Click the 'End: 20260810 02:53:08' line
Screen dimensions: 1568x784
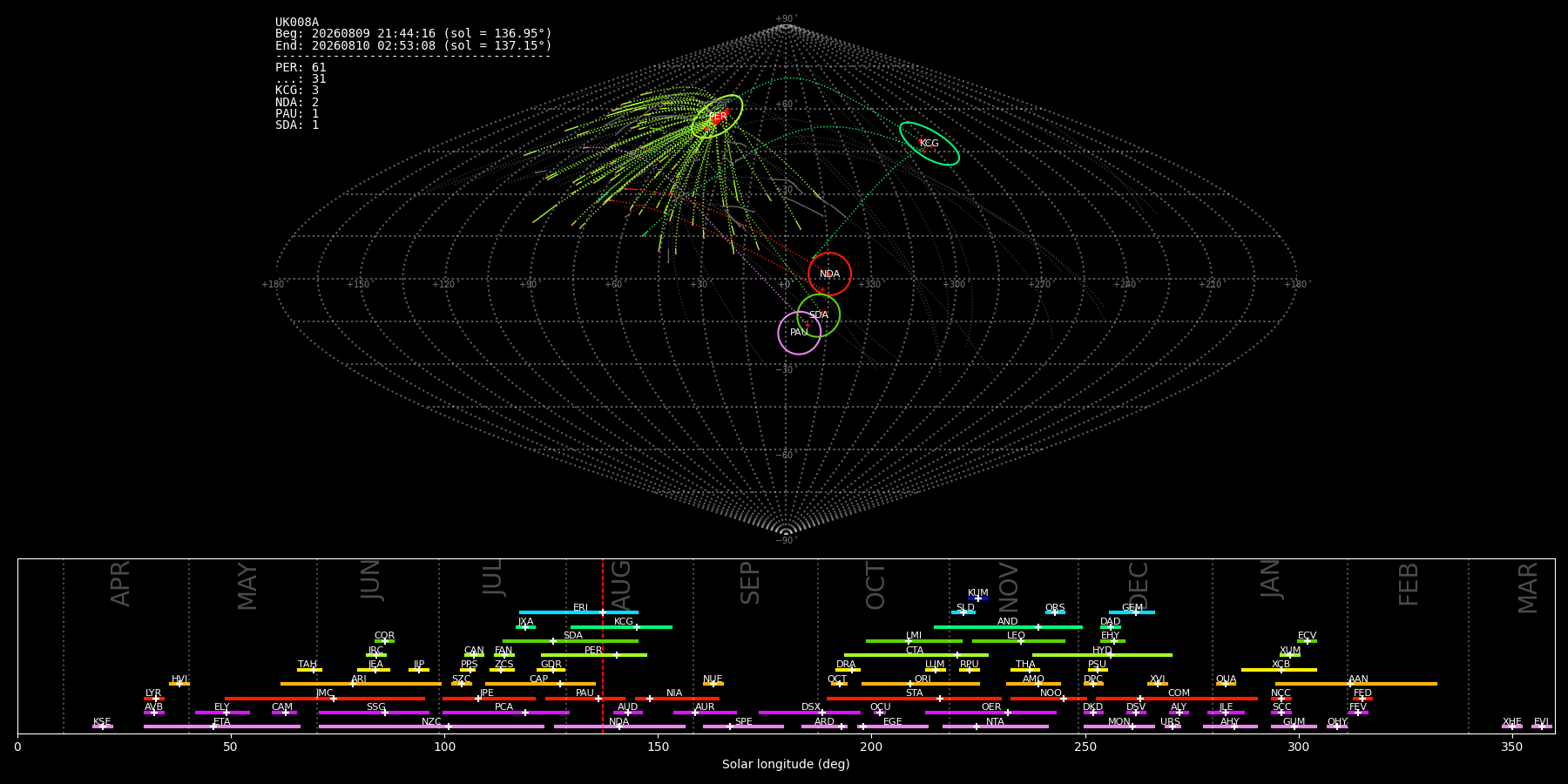point(414,45)
